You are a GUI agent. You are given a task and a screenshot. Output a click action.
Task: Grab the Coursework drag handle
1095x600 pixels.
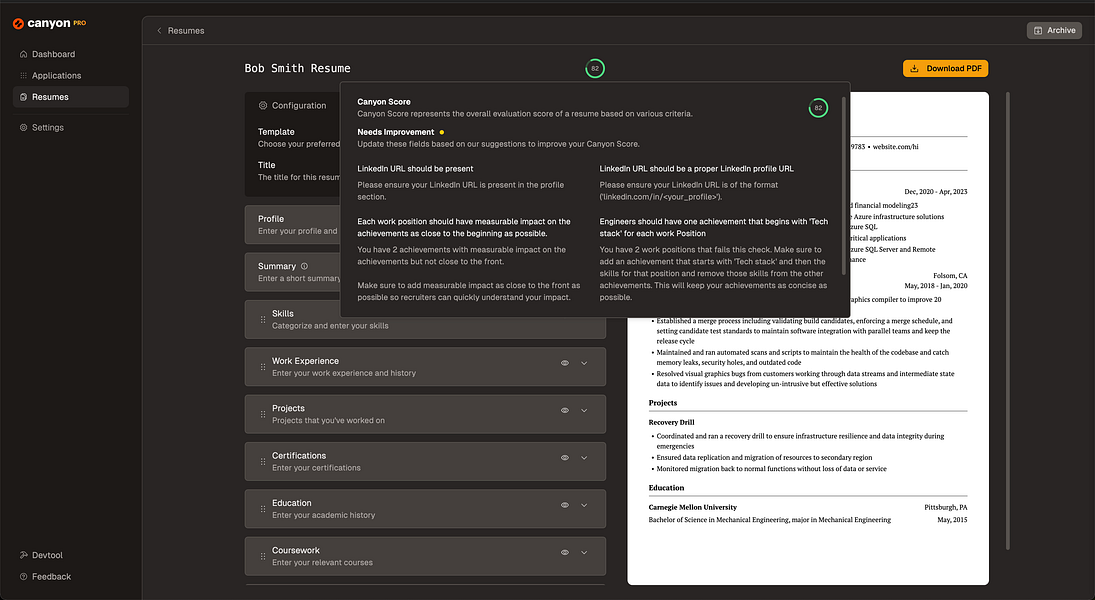coord(263,557)
